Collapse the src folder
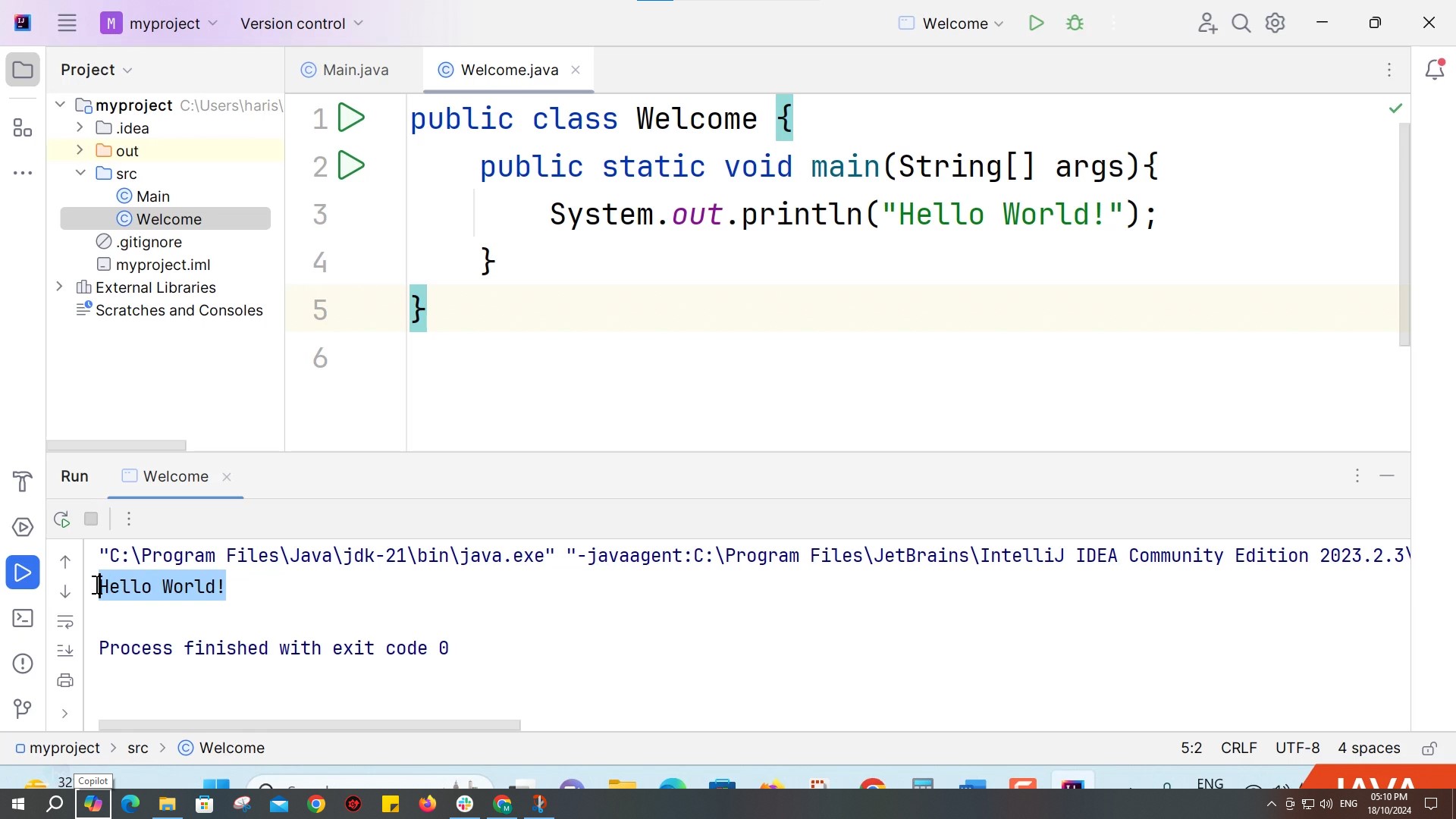 coord(80,173)
